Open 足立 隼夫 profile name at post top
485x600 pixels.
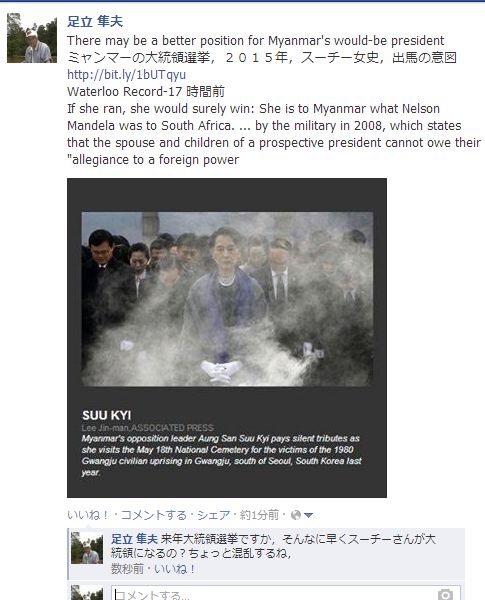[95, 21]
